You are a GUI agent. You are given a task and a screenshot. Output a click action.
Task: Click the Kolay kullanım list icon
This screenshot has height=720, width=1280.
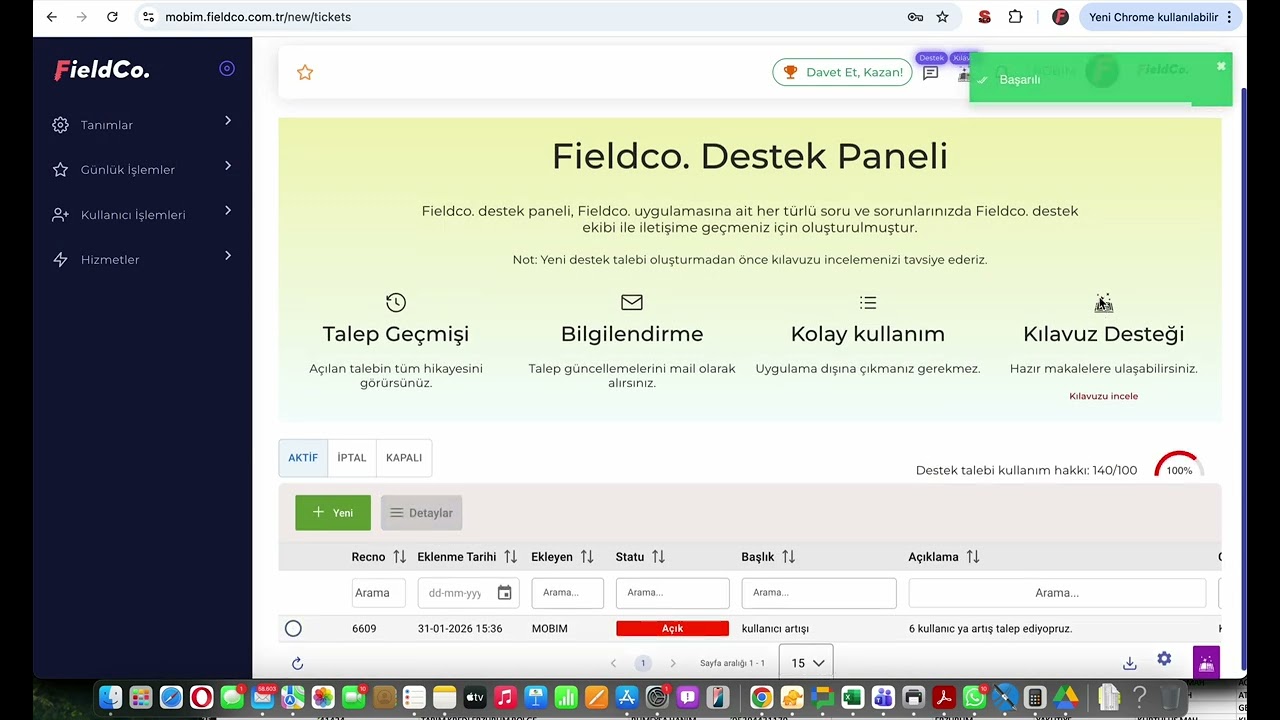(x=868, y=302)
